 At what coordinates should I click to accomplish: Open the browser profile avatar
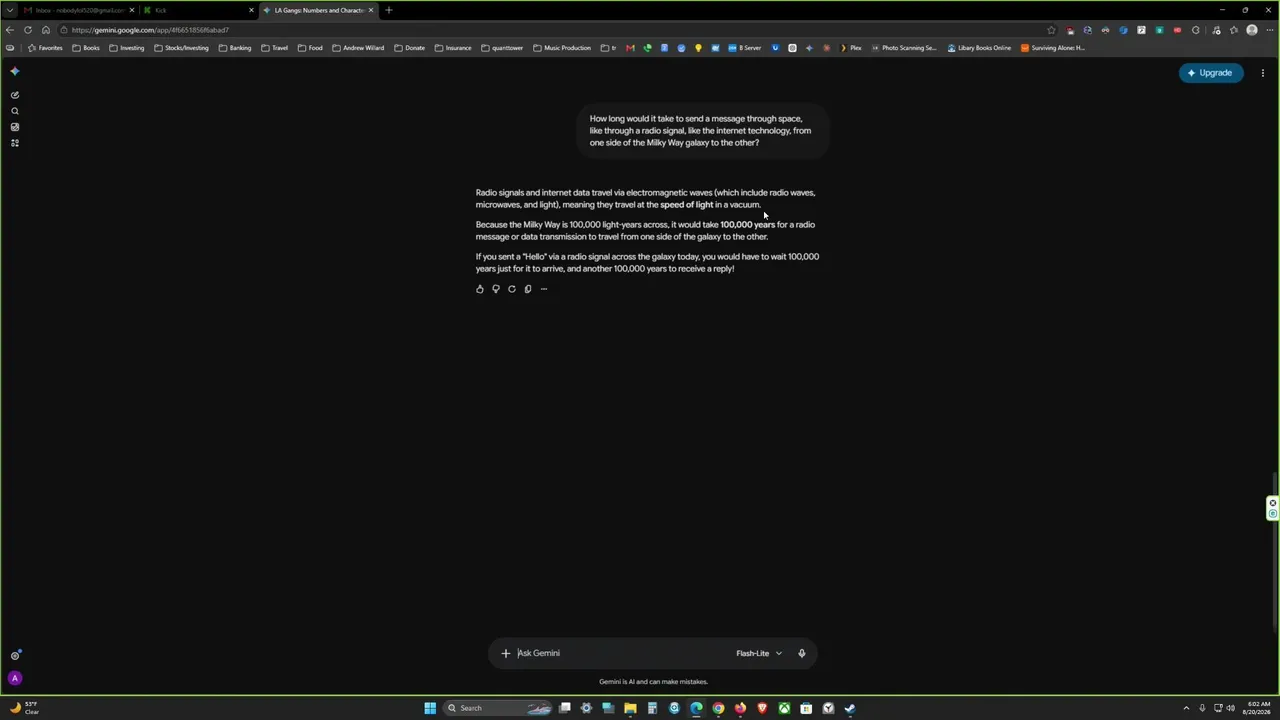[1252, 30]
